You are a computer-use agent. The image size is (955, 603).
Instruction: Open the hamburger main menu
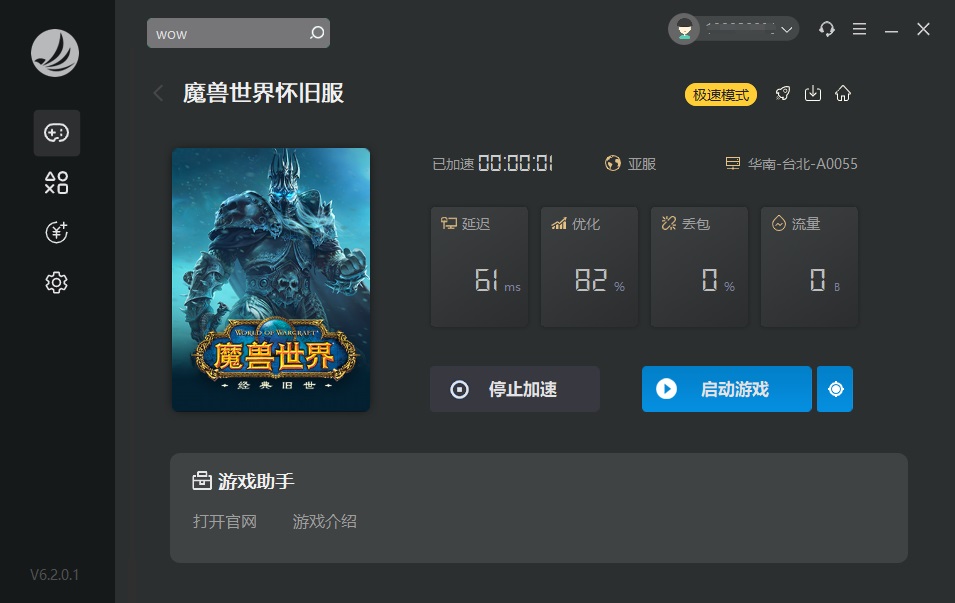[859, 30]
